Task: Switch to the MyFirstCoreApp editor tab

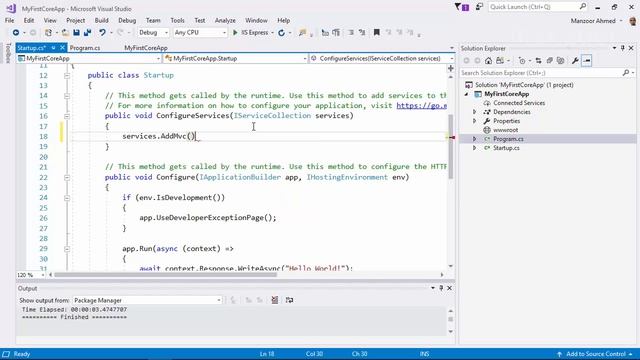Action: [x=146, y=48]
